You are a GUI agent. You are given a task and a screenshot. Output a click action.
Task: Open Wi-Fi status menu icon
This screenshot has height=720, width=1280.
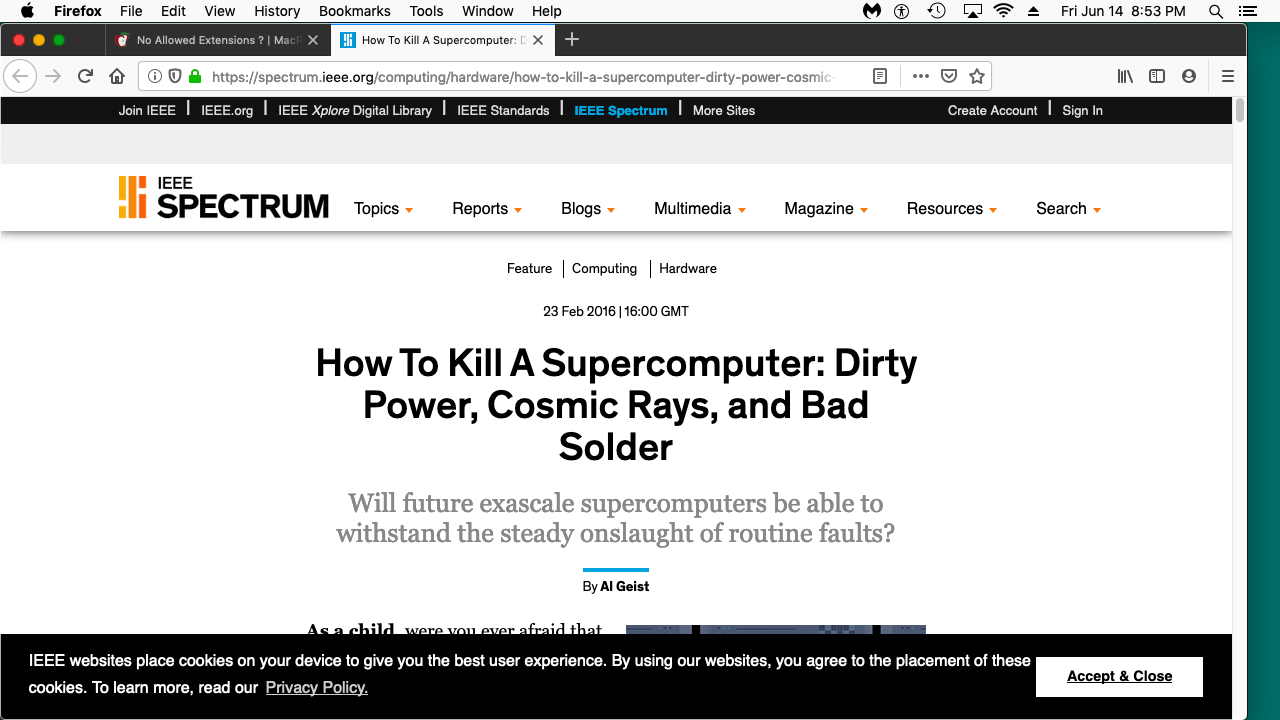point(1003,11)
